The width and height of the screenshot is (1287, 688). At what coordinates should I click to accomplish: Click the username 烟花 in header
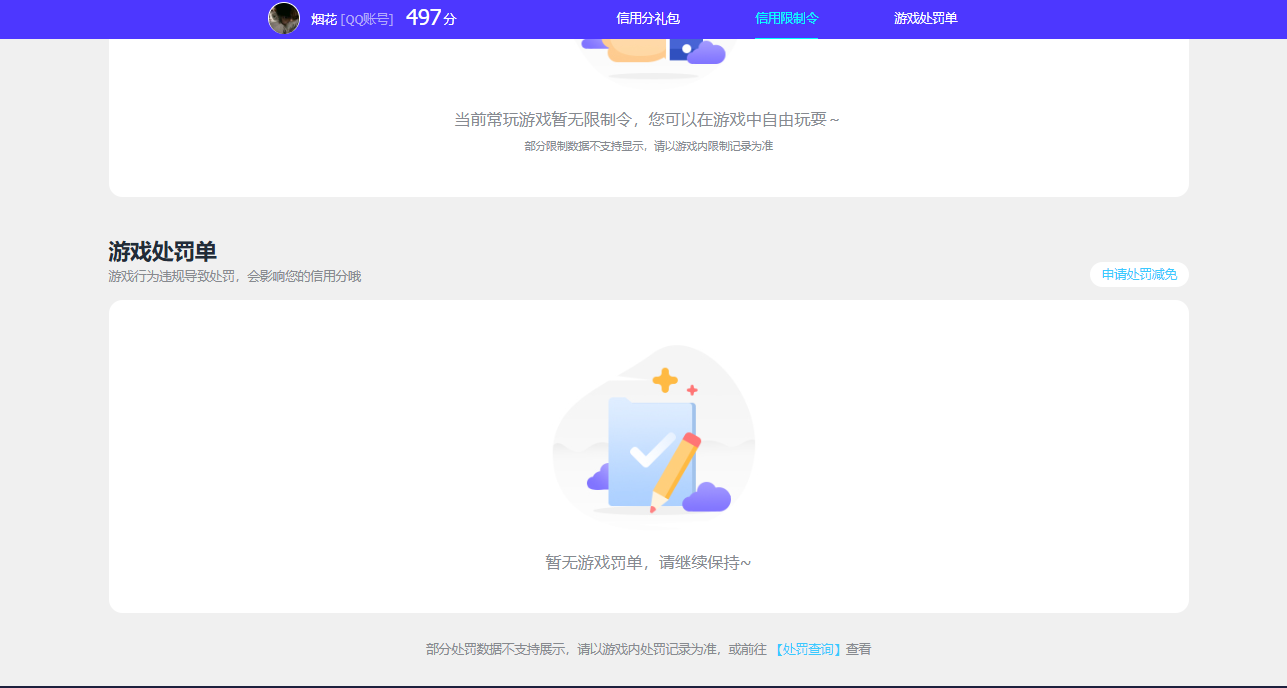tap(324, 19)
